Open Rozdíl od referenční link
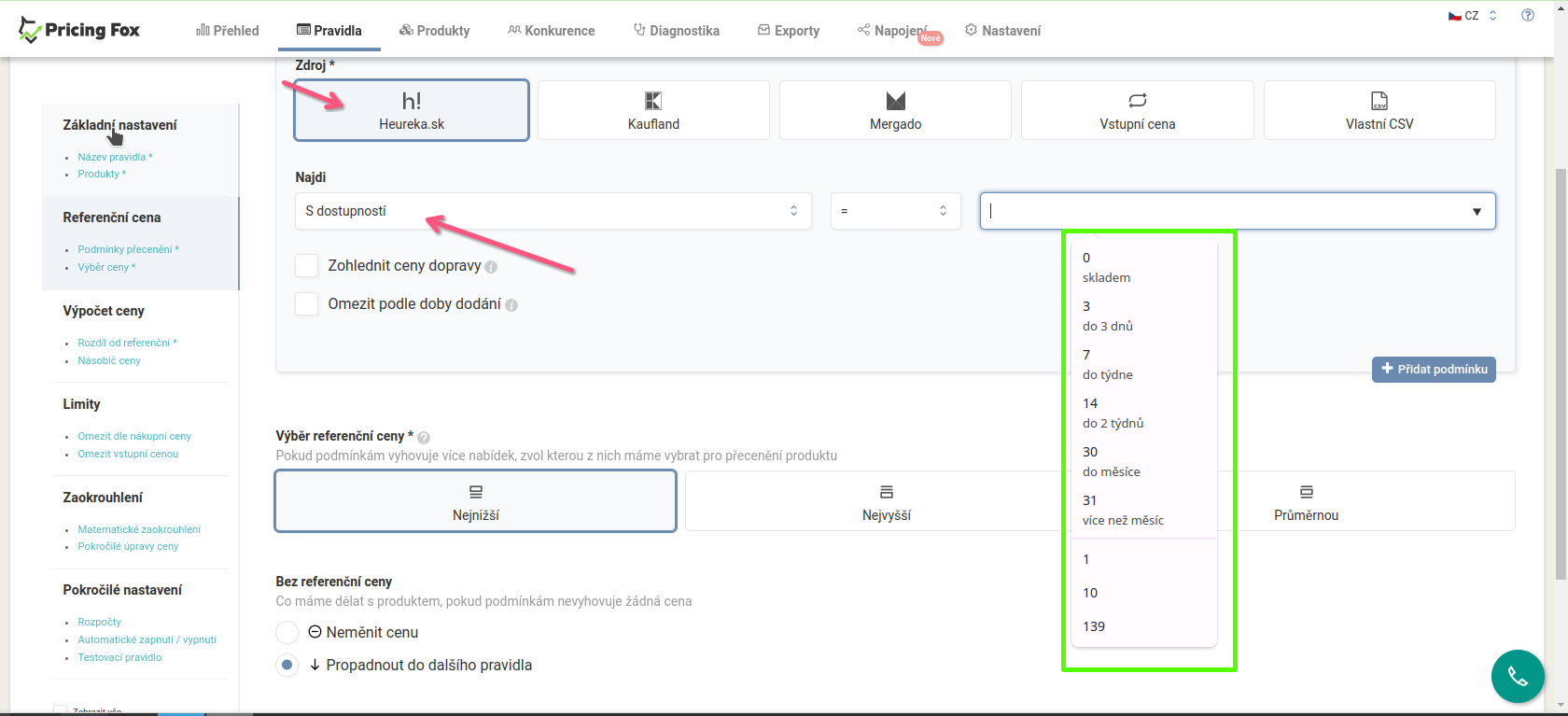Image resolution: width=1568 pixels, height=716 pixels. coord(127,343)
